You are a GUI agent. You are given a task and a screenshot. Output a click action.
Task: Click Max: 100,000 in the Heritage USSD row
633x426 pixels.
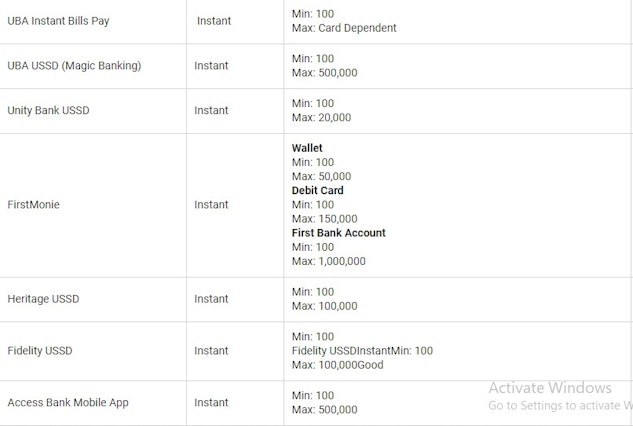tap(325, 306)
